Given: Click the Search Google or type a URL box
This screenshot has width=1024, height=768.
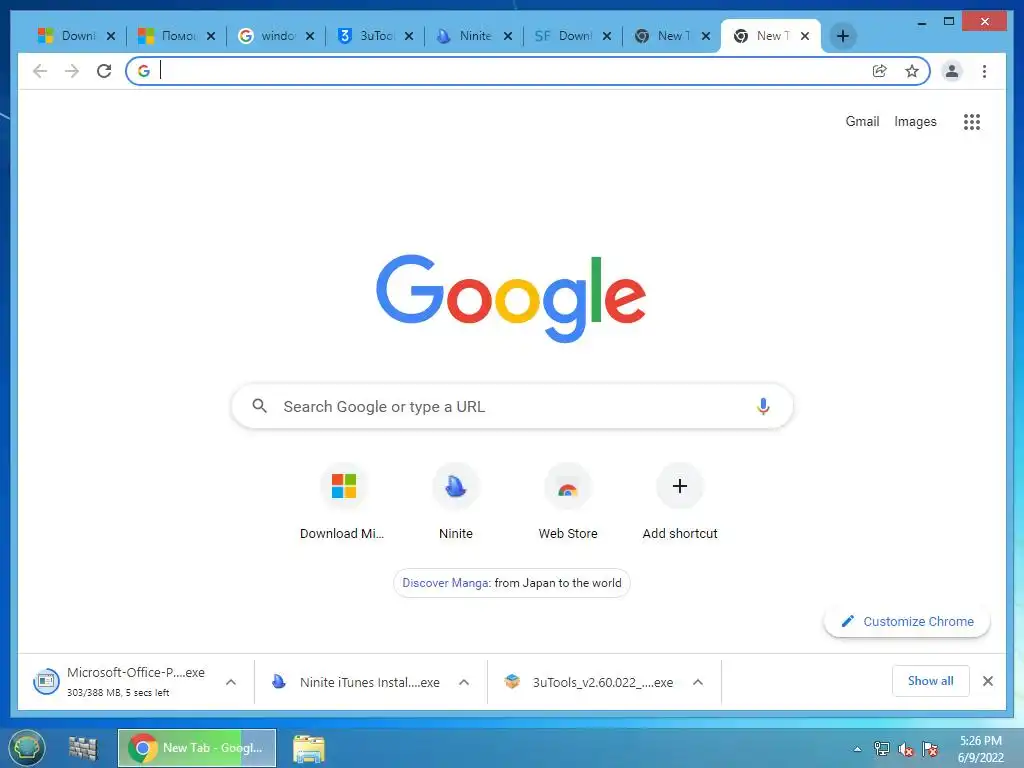Looking at the screenshot, I should pyautogui.click(x=512, y=406).
